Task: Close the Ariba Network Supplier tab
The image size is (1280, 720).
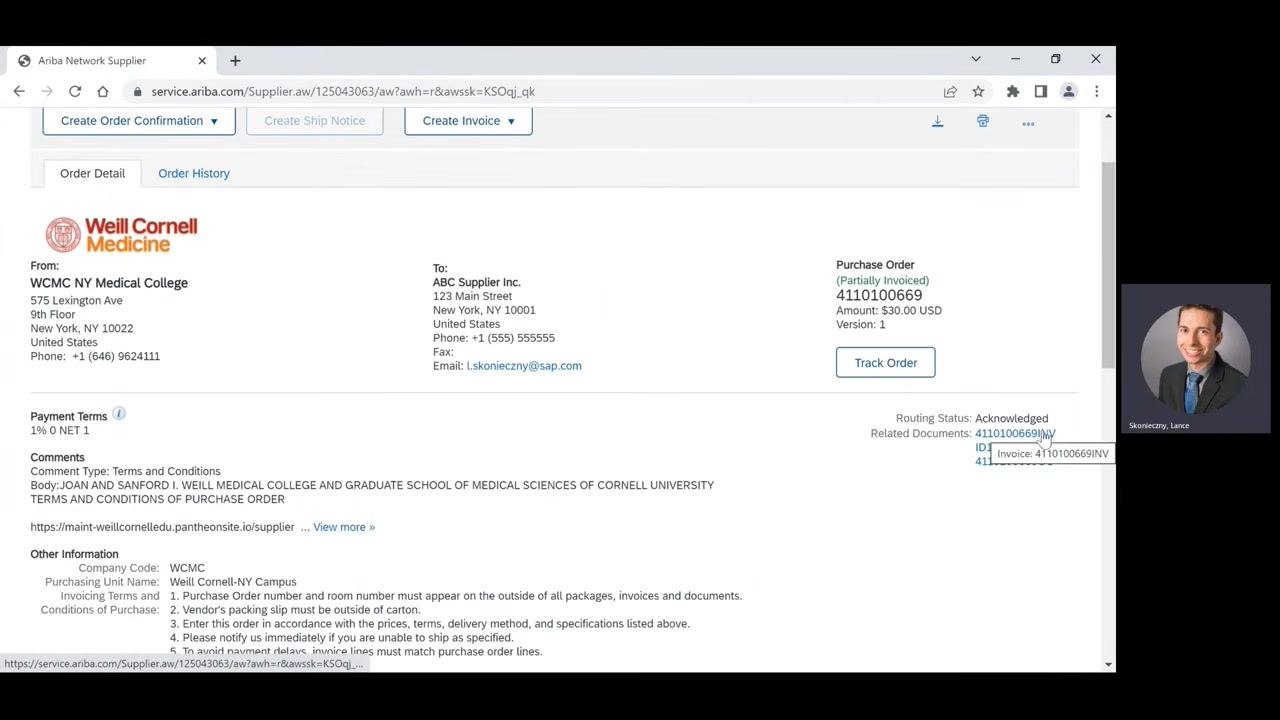Action: [201, 61]
